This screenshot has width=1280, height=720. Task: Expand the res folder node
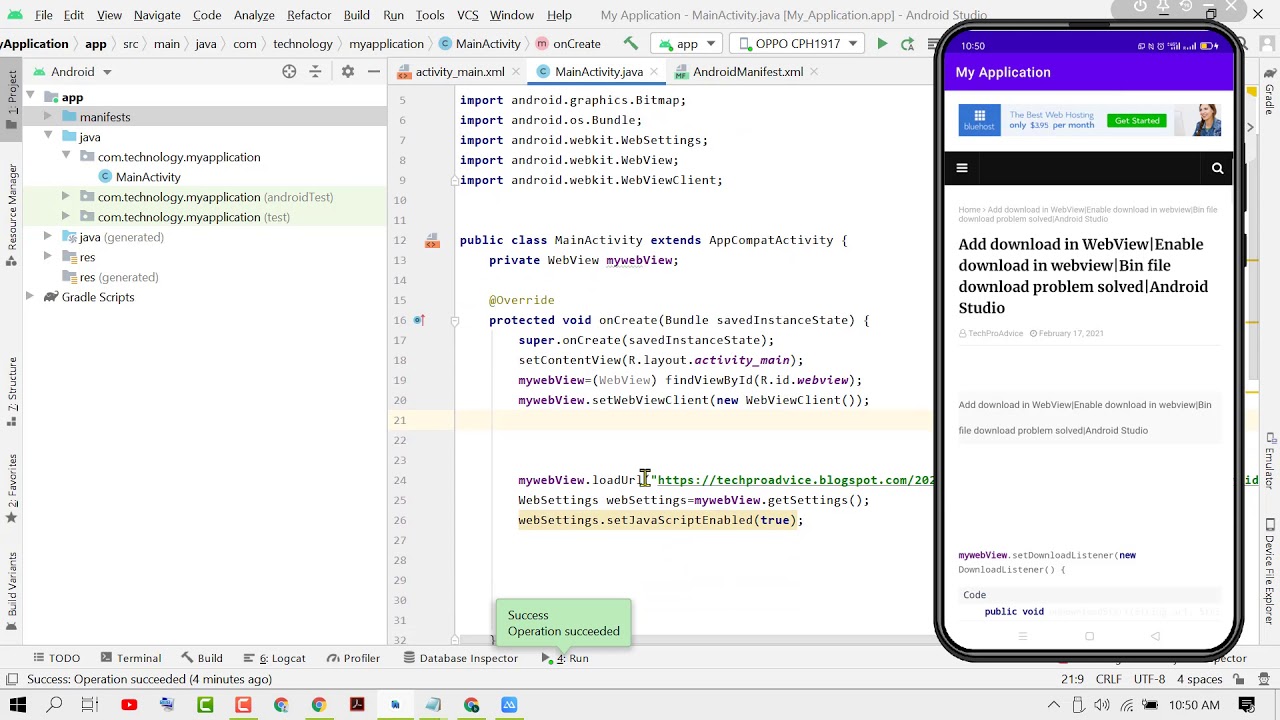[x=47, y=257]
